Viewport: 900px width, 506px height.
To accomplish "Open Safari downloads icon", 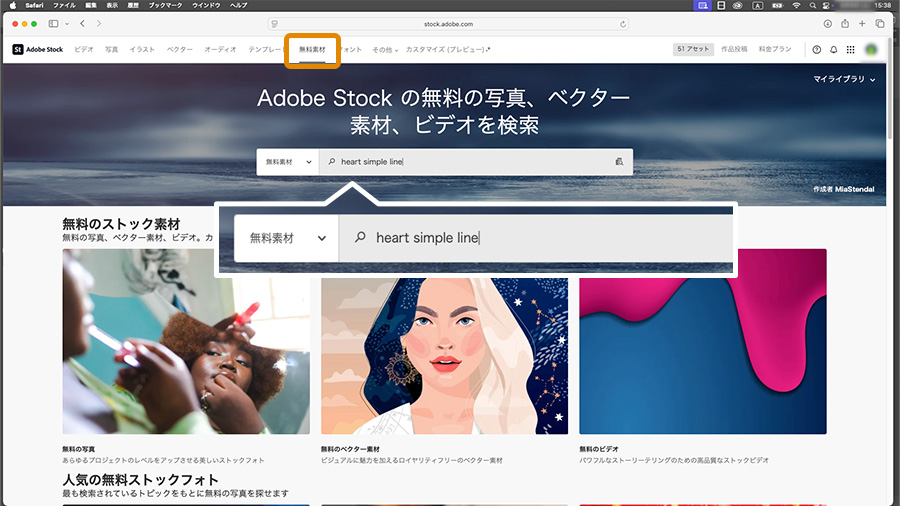I will click(828, 24).
